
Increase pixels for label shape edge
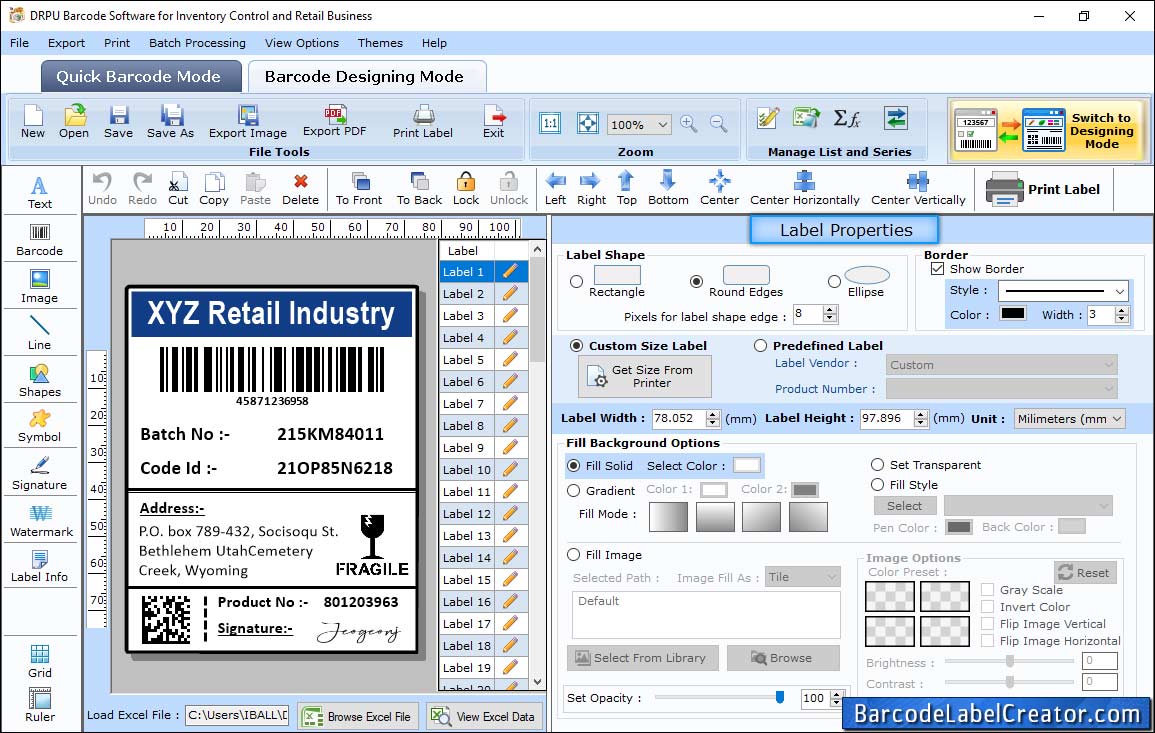[x=830, y=310]
